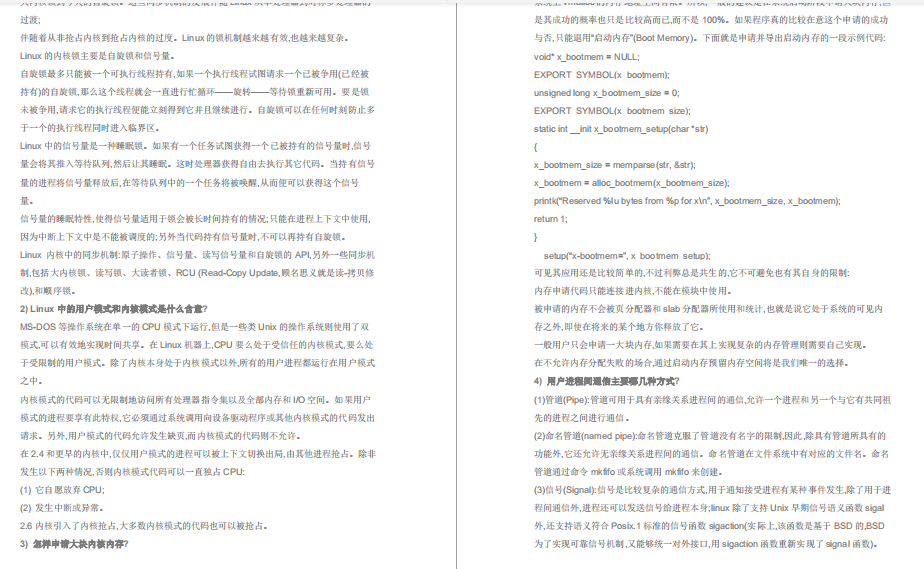This screenshot has width=924, height=569.
Task: Click heading "2) Linux 中的用户模式和内核模式是什么含意?"
Action: [x=114, y=309]
